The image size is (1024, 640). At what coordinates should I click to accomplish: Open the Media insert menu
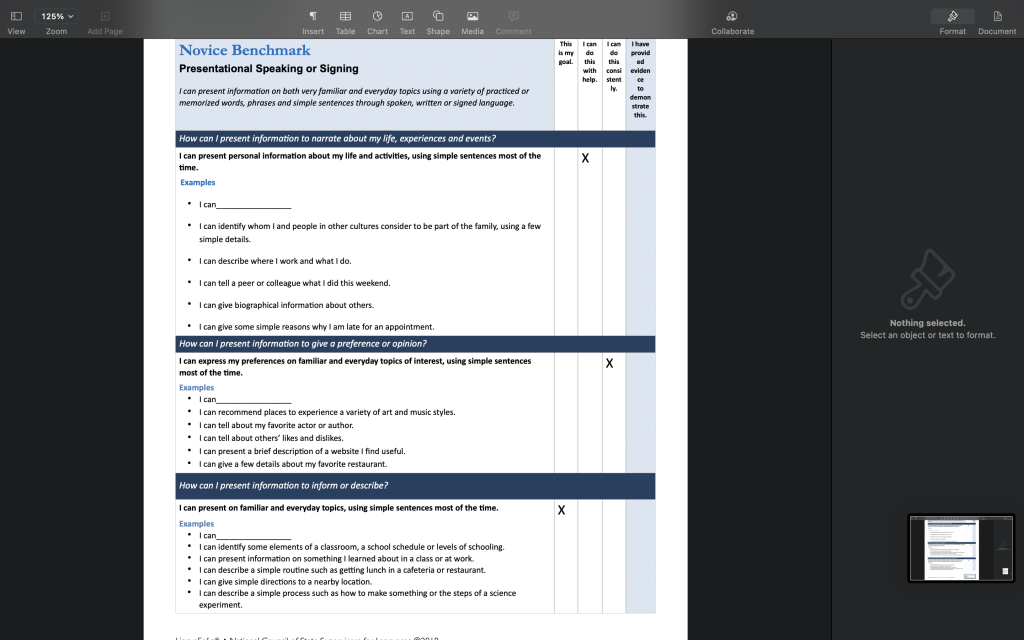(x=472, y=17)
